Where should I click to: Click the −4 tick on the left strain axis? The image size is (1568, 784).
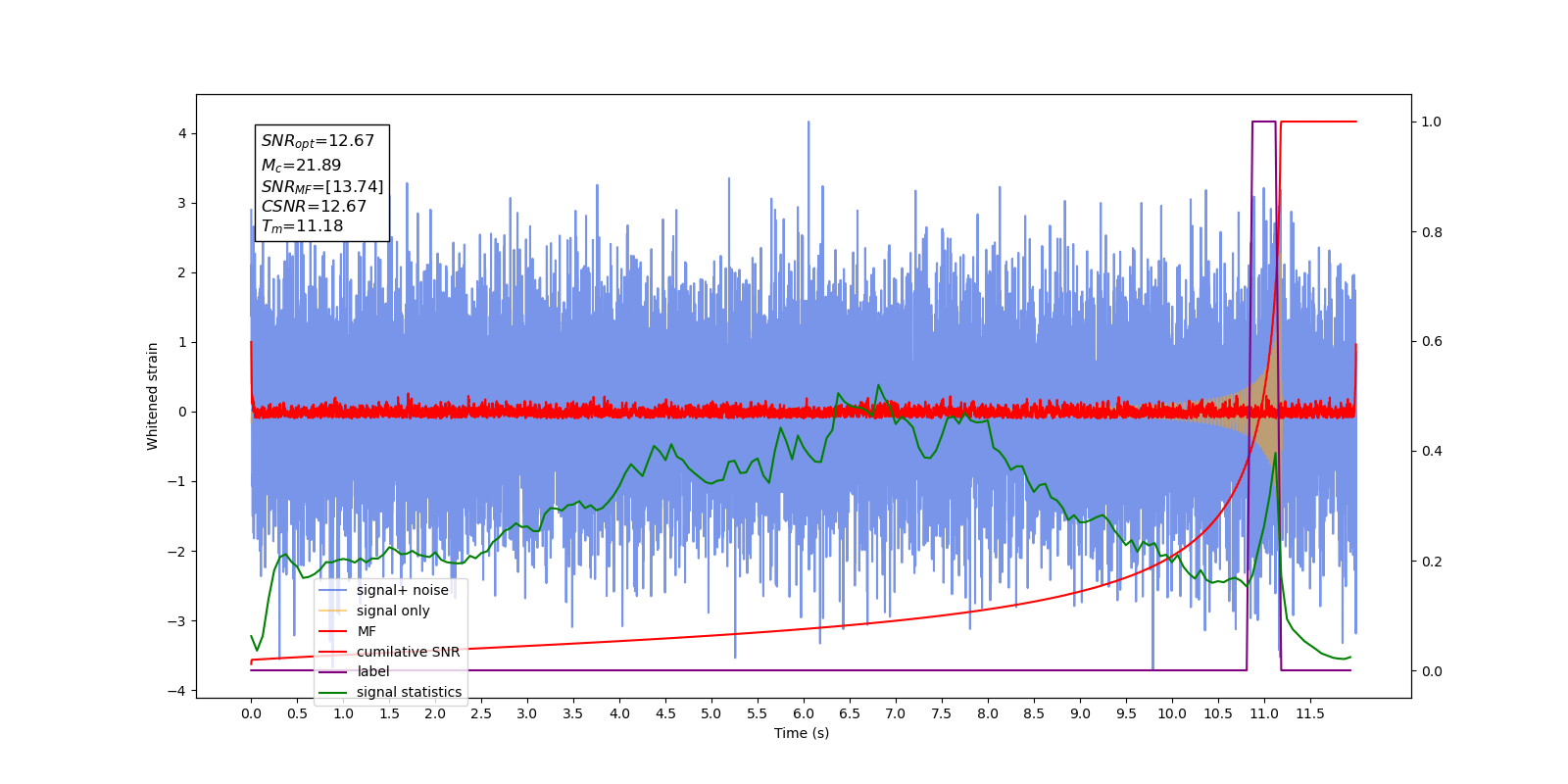coord(176,691)
